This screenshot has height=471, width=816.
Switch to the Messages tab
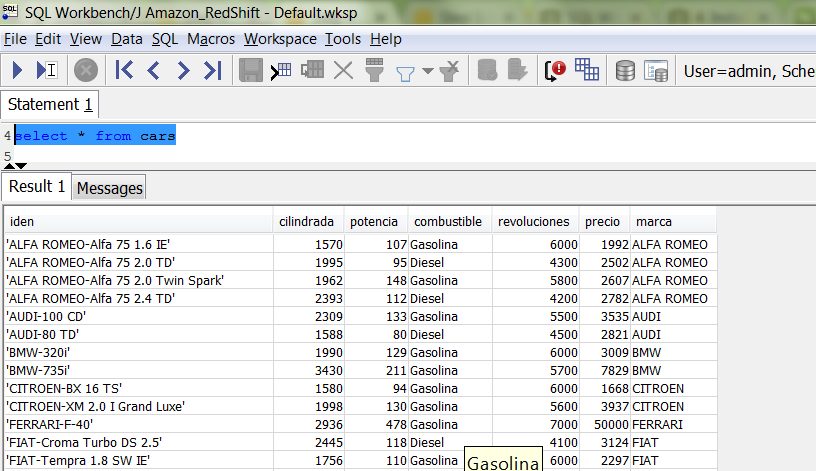(x=109, y=188)
